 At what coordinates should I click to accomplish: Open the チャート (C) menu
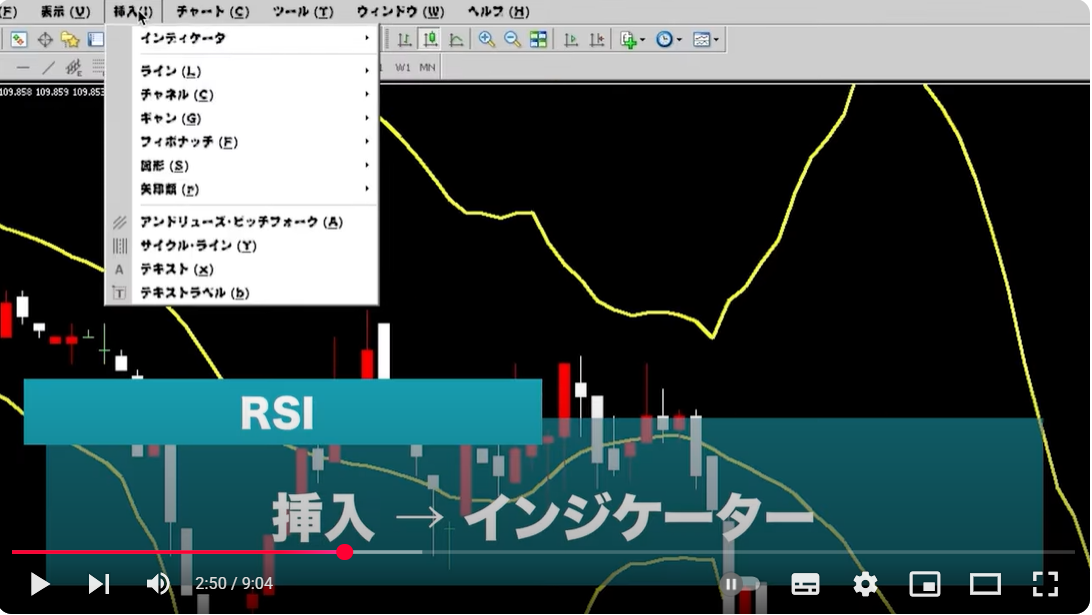(x=212, y=12)
